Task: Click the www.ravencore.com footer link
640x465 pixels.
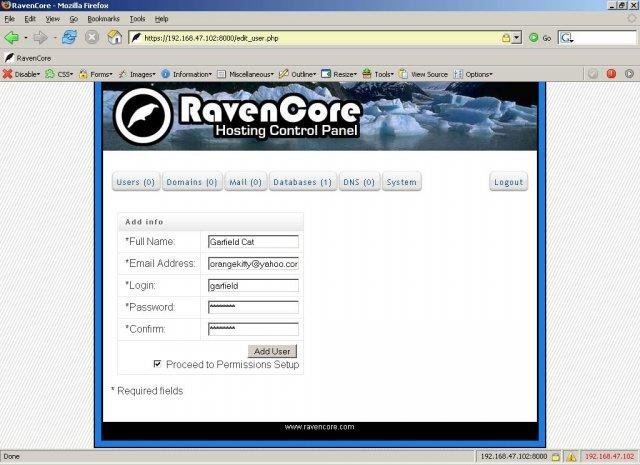Action: (320, 427)
